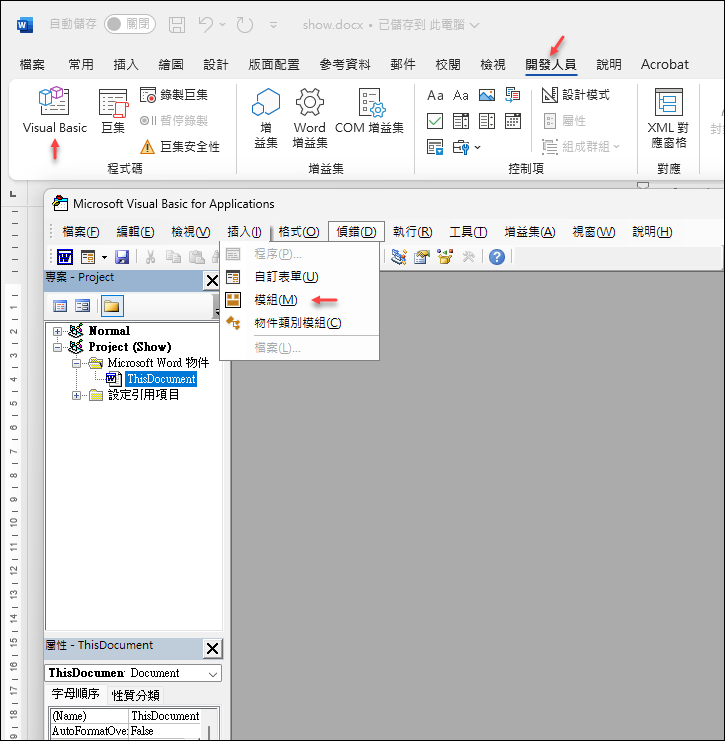The height and width of the screenshot is (741, 725).
Task: Switch to 版面配置 ribbon tab
Action: click(x=274, y=65)
